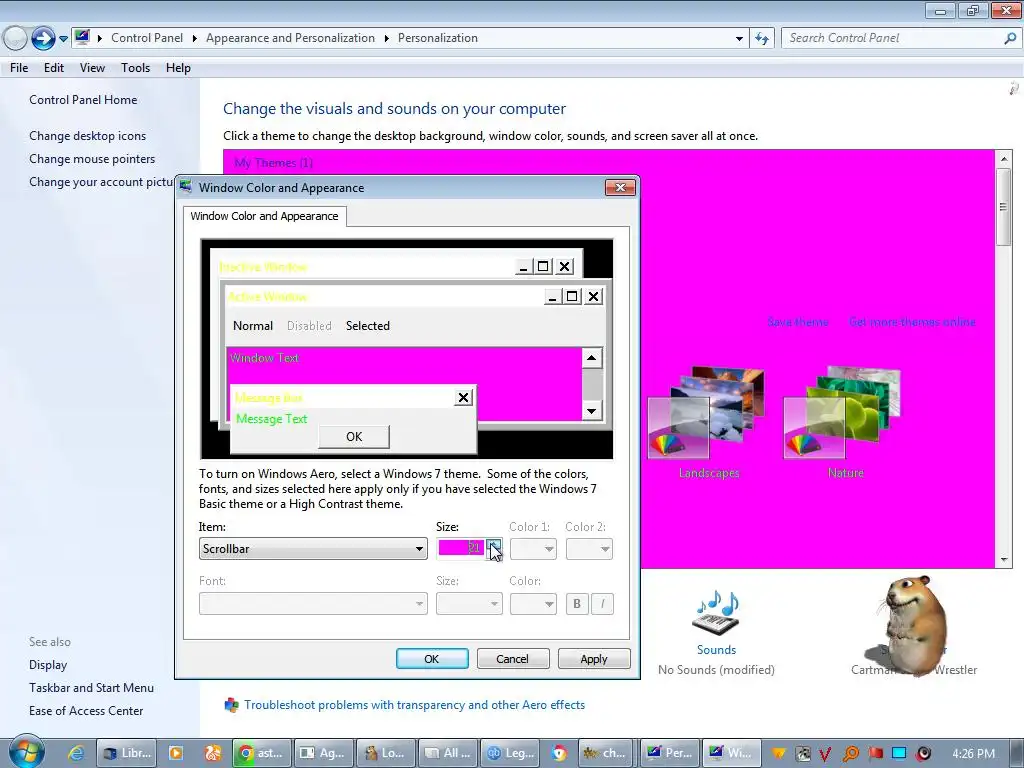Click the preview's scrollbar up arrow
Viewport: 1024px width, 768px height.
click(591, 357)
